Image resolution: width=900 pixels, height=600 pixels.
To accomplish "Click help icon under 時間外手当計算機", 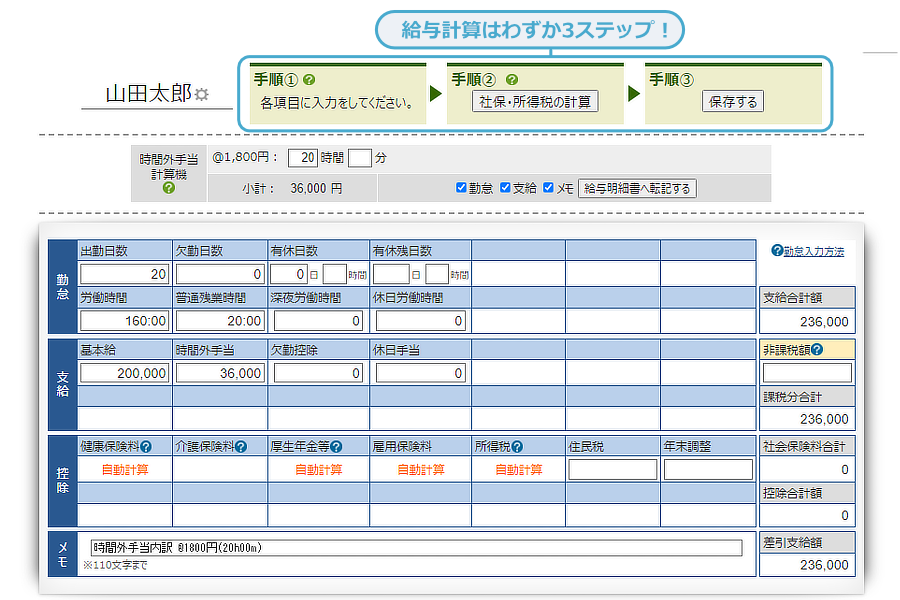I will coord(168,187).
